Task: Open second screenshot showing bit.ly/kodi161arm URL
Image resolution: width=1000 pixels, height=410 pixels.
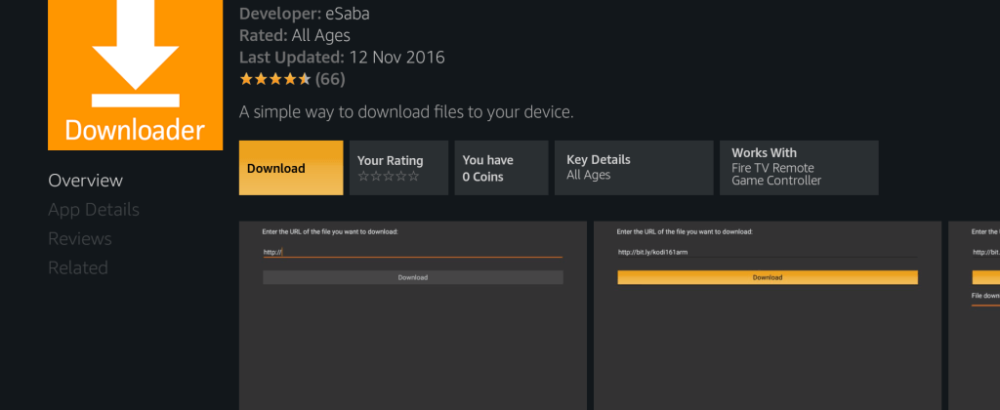Action: point(767,316)
